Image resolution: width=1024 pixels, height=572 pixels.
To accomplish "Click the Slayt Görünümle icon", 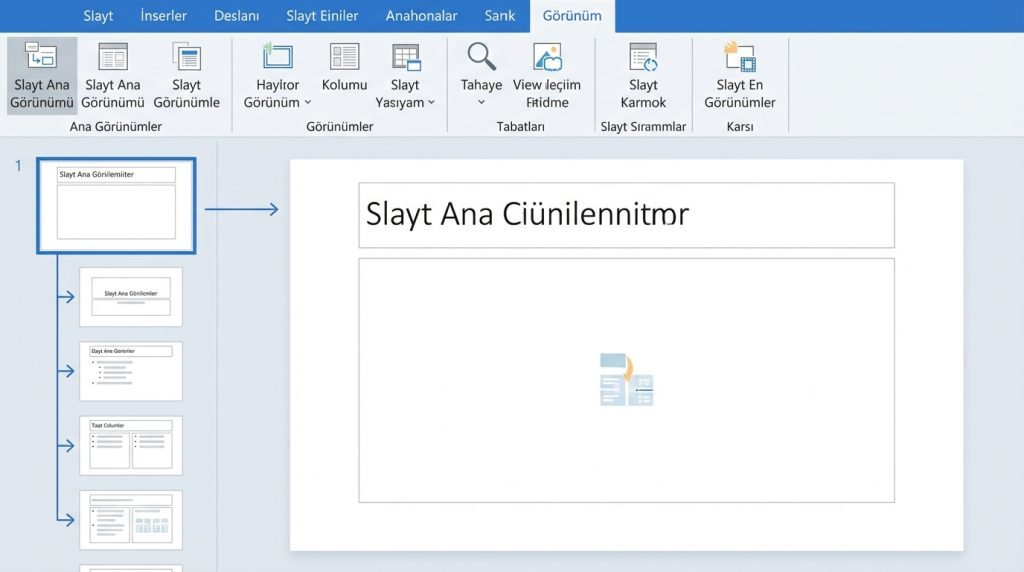I will (187, 56).
